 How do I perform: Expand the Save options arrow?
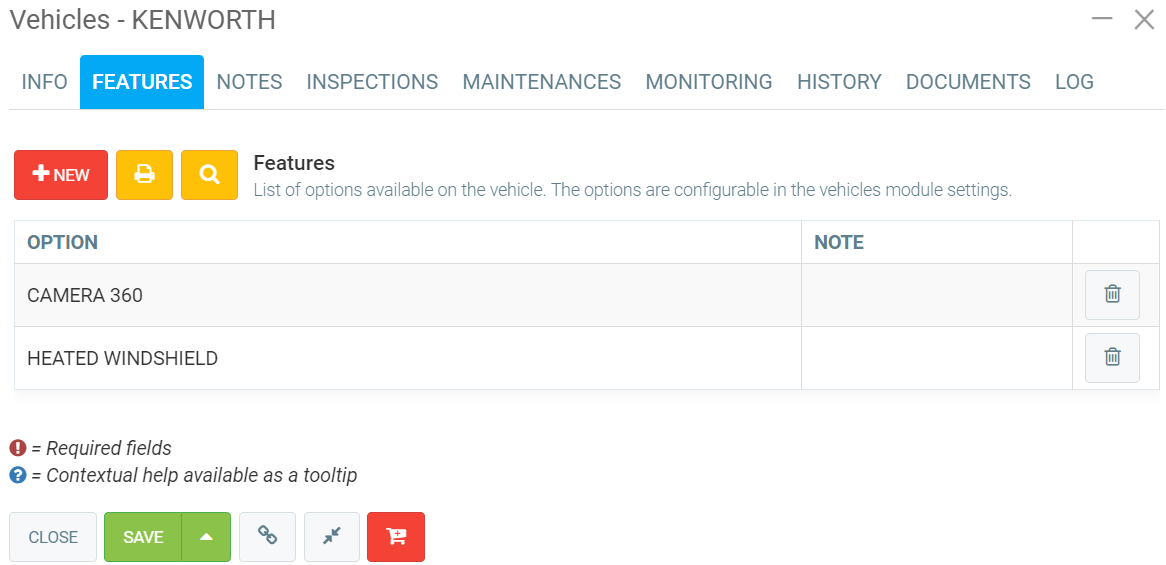(206, 537)
